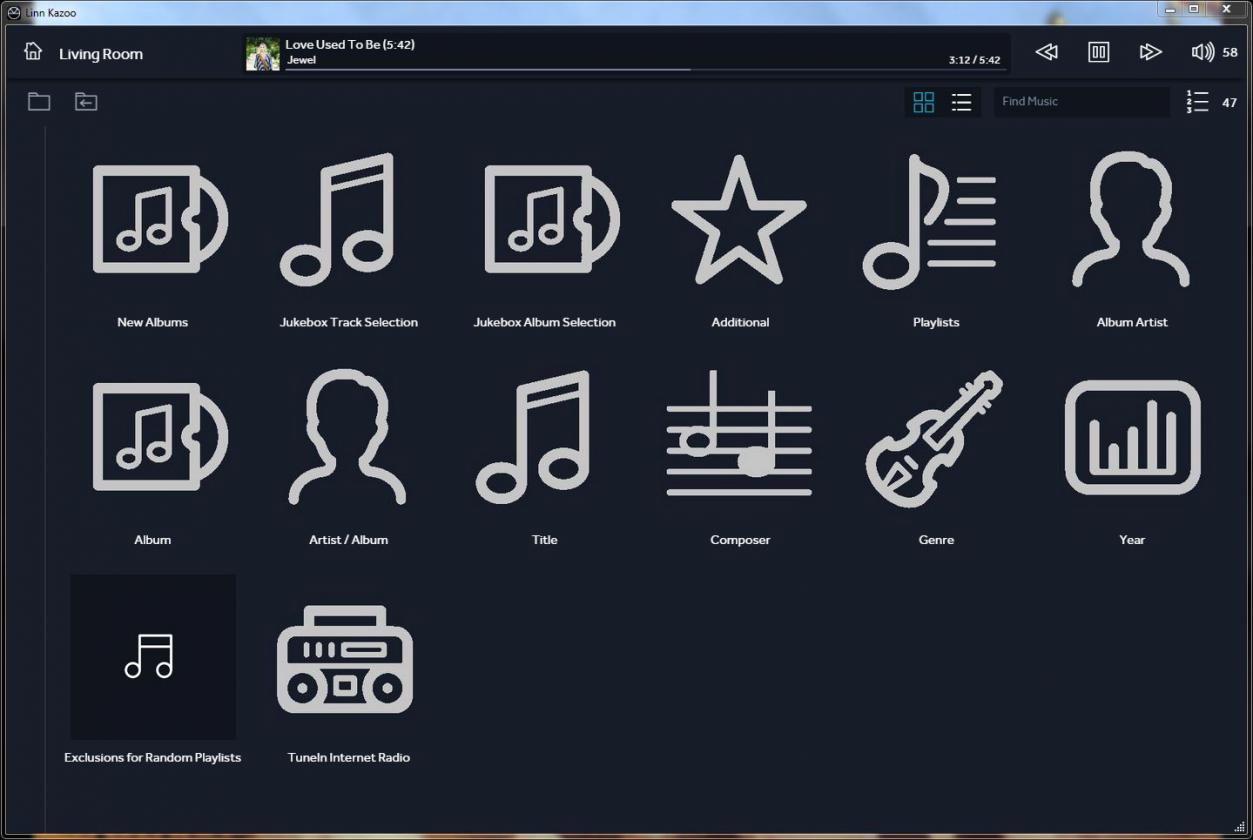Browse music by Composer
Screen dimensions: 1253x840
click(x=739, y=437)
